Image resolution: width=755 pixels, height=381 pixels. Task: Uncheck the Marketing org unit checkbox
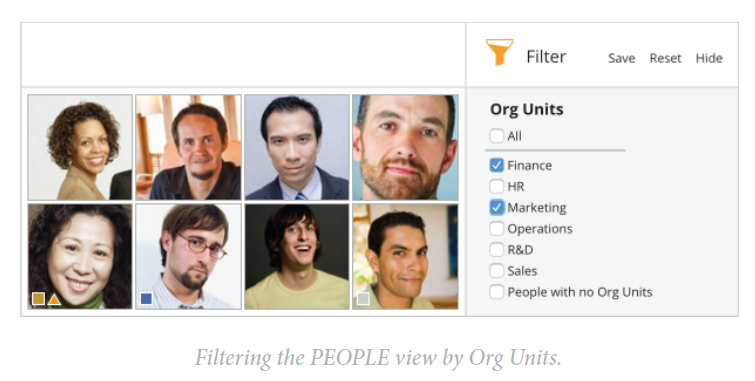pos(496,207)
